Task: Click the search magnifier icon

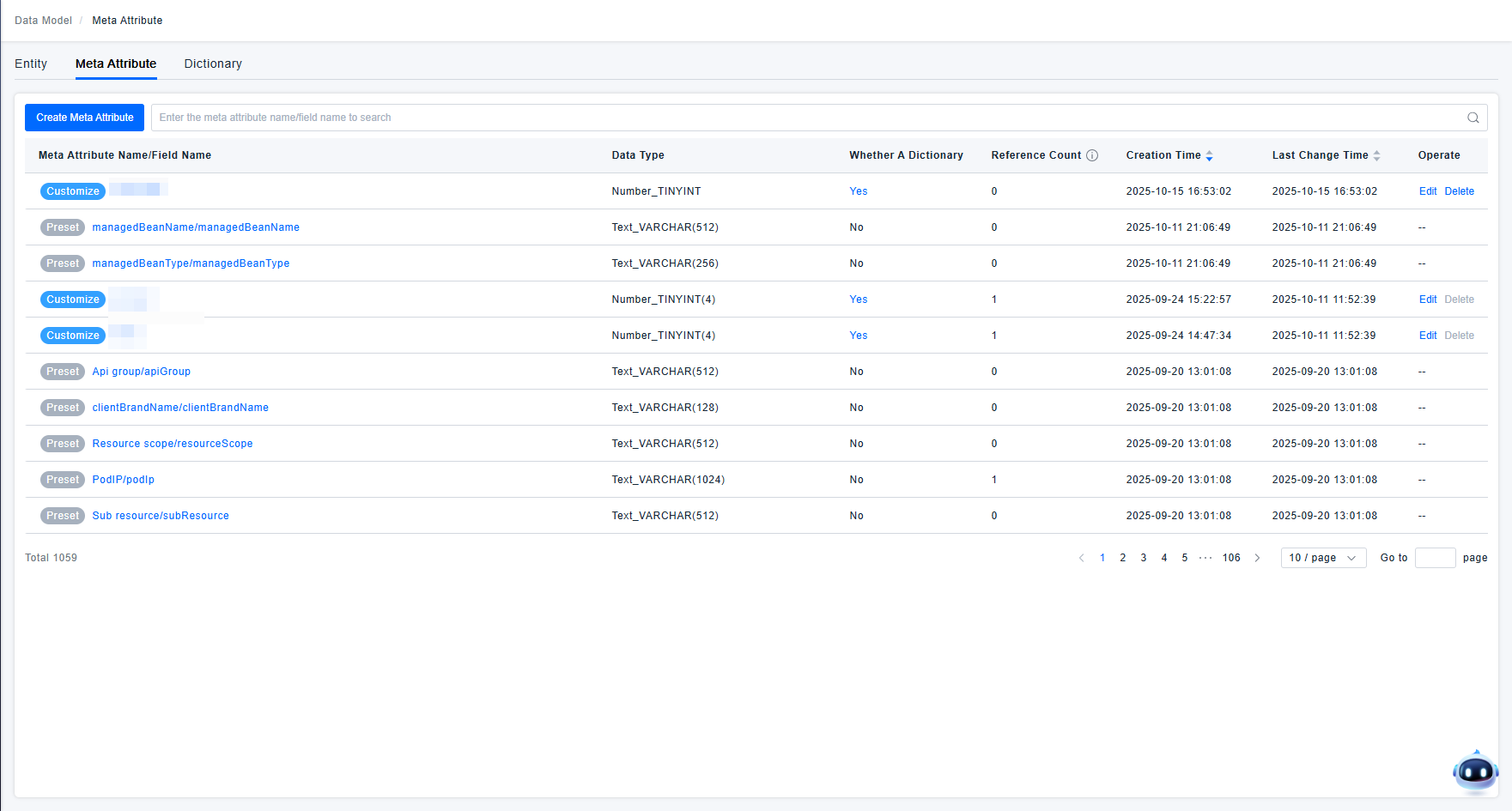Action: [x=1473, y=118]
